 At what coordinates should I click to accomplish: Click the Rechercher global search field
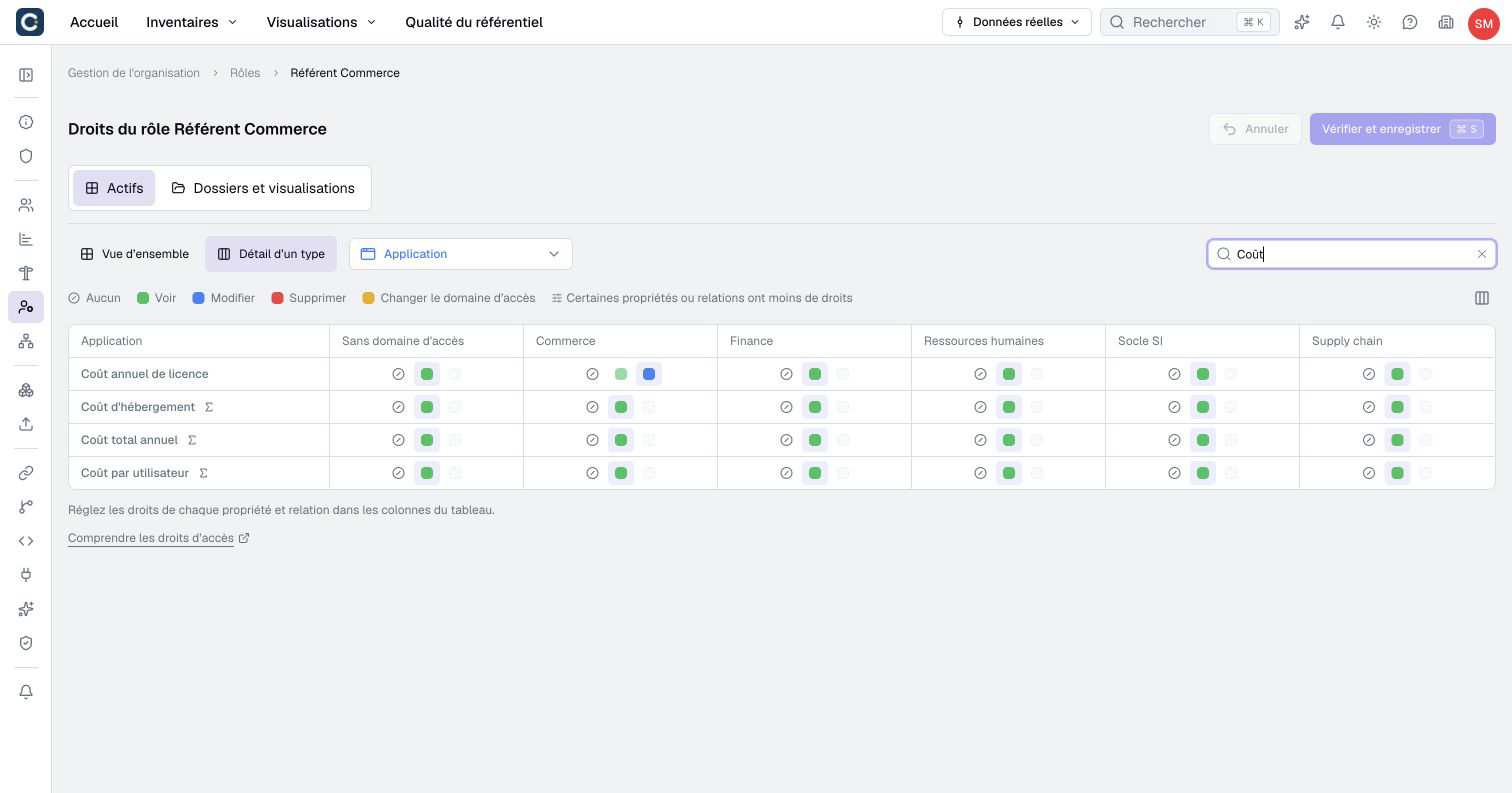tap(1190, 22)
